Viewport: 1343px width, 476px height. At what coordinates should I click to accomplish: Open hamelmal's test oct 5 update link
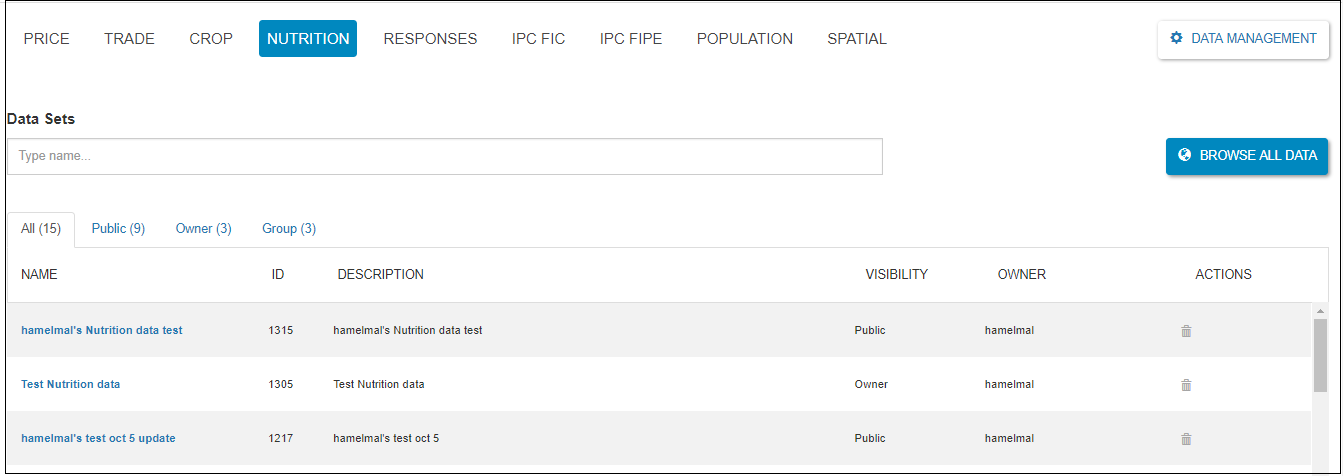[x=98, y=439]
